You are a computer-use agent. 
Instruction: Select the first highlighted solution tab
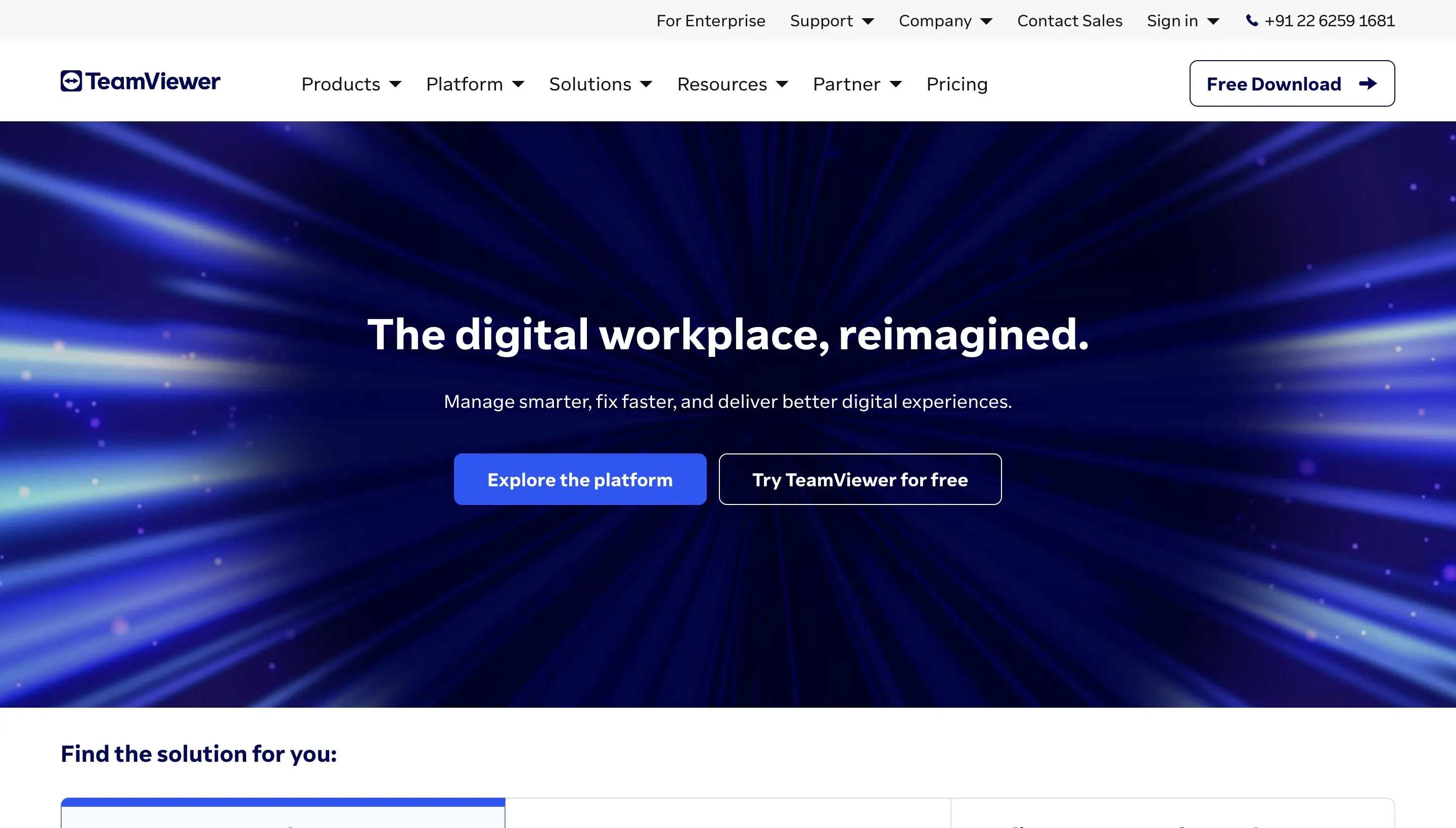pos(283,813)
